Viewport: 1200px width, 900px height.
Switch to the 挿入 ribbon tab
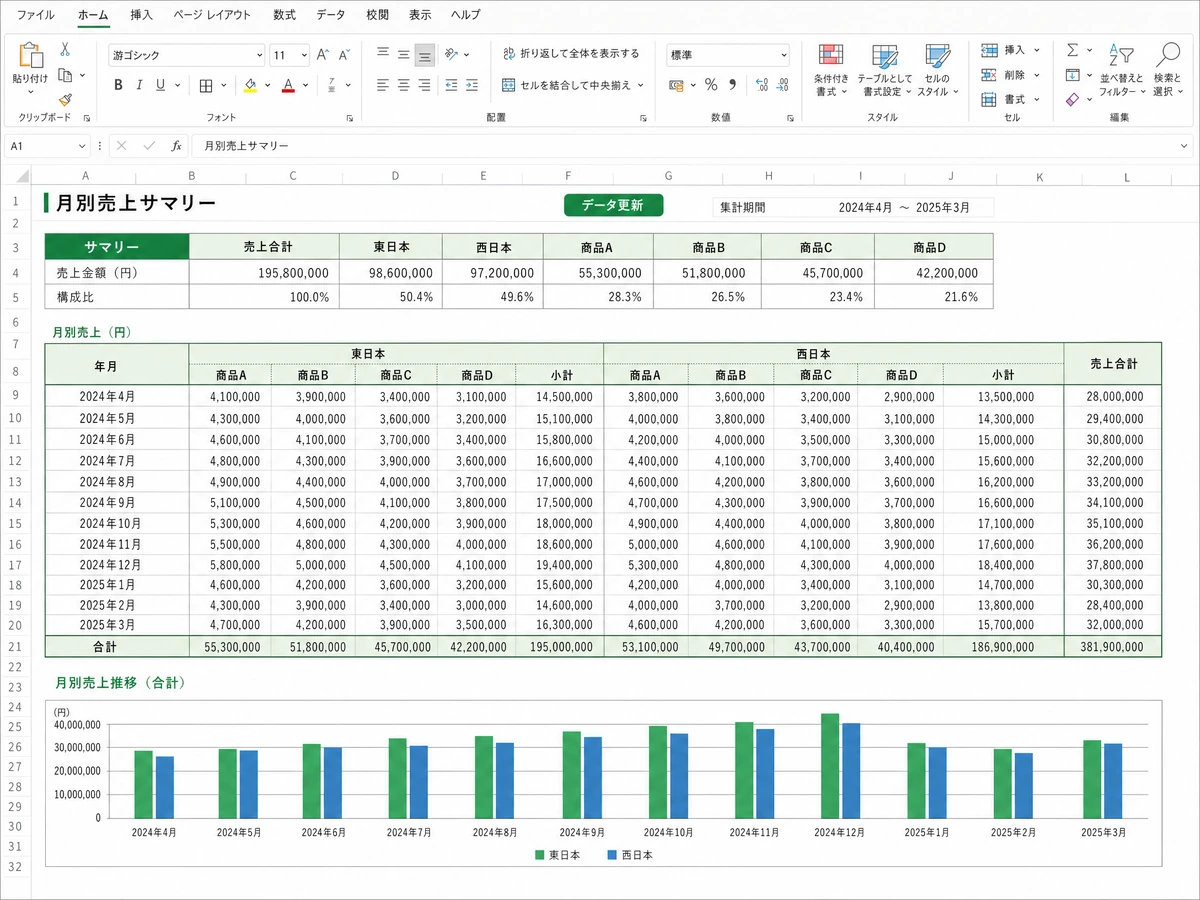[142, 15]
